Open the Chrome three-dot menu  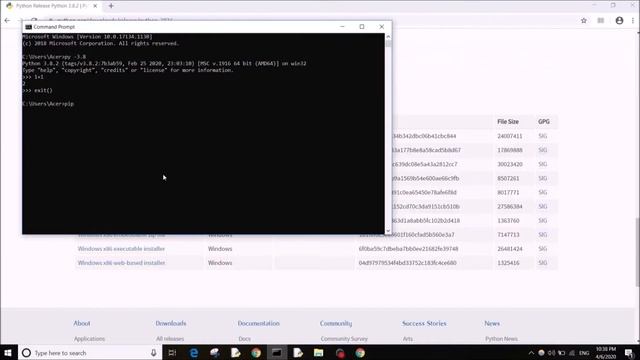633,20
